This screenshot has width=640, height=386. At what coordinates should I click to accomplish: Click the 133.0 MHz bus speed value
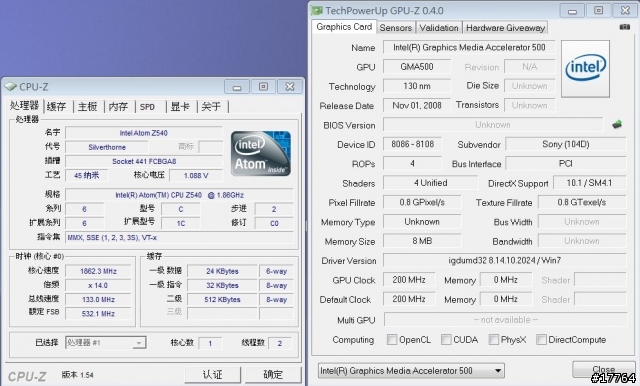click(98, 299)
